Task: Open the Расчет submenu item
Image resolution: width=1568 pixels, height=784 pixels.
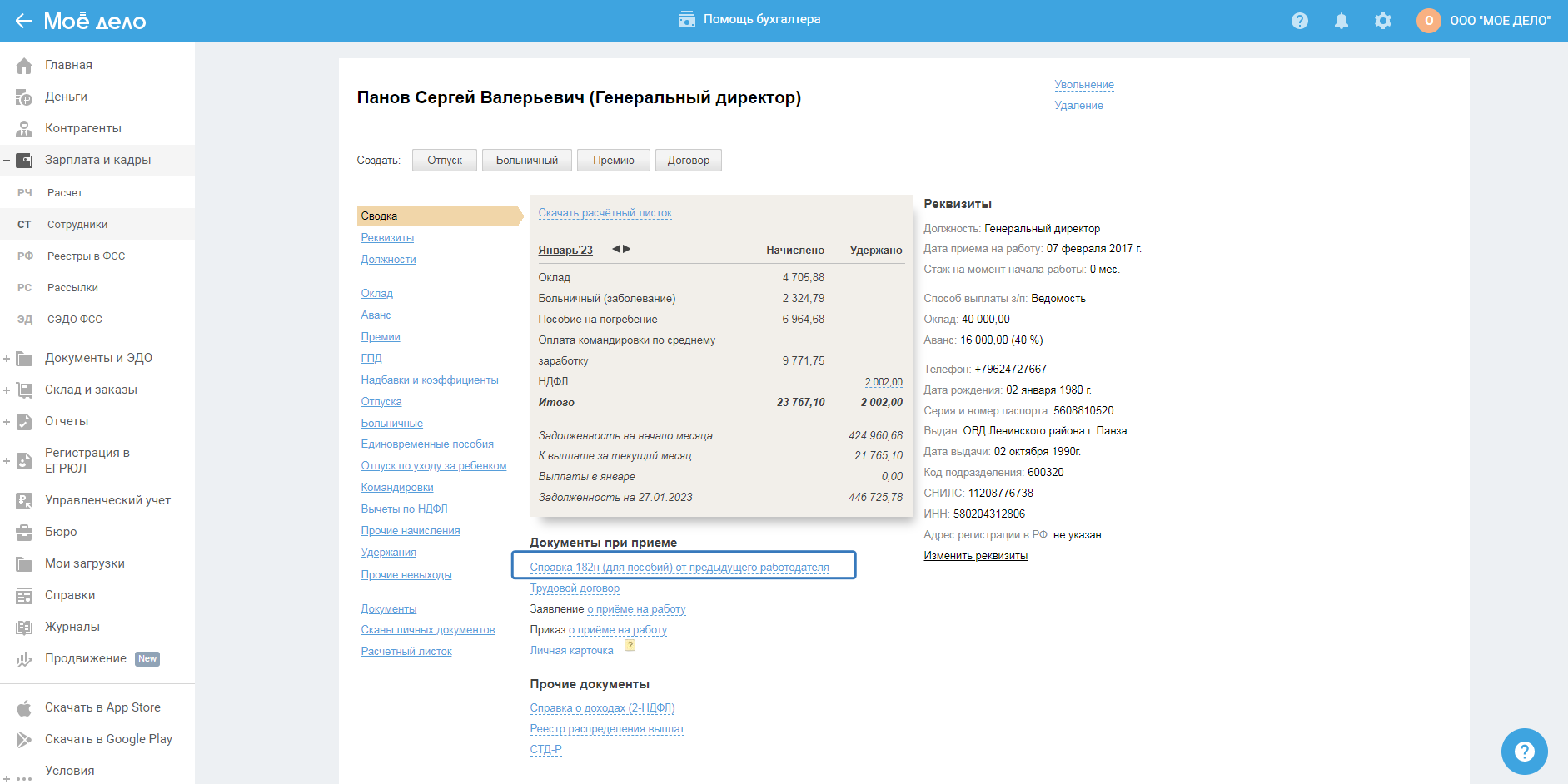Action: pyautogui.click(x=65, y=193)
